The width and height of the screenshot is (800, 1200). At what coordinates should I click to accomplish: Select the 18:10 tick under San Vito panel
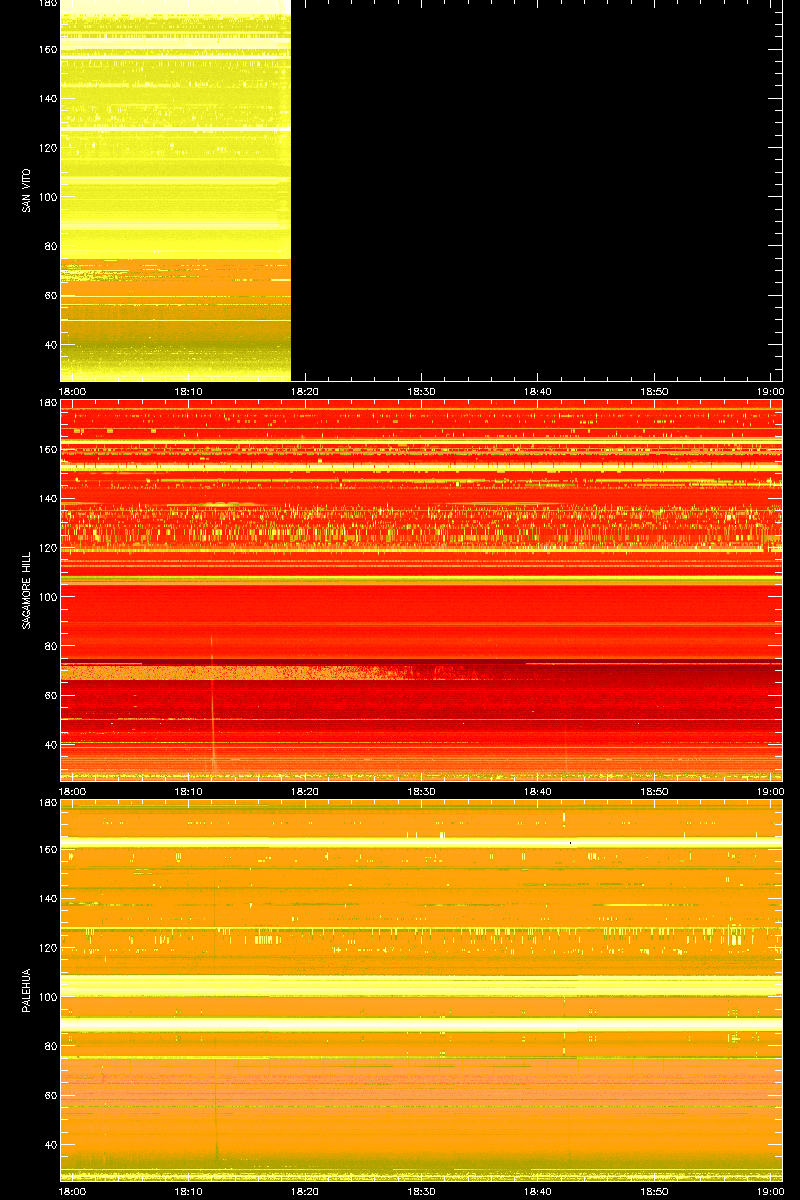point(189,392)
